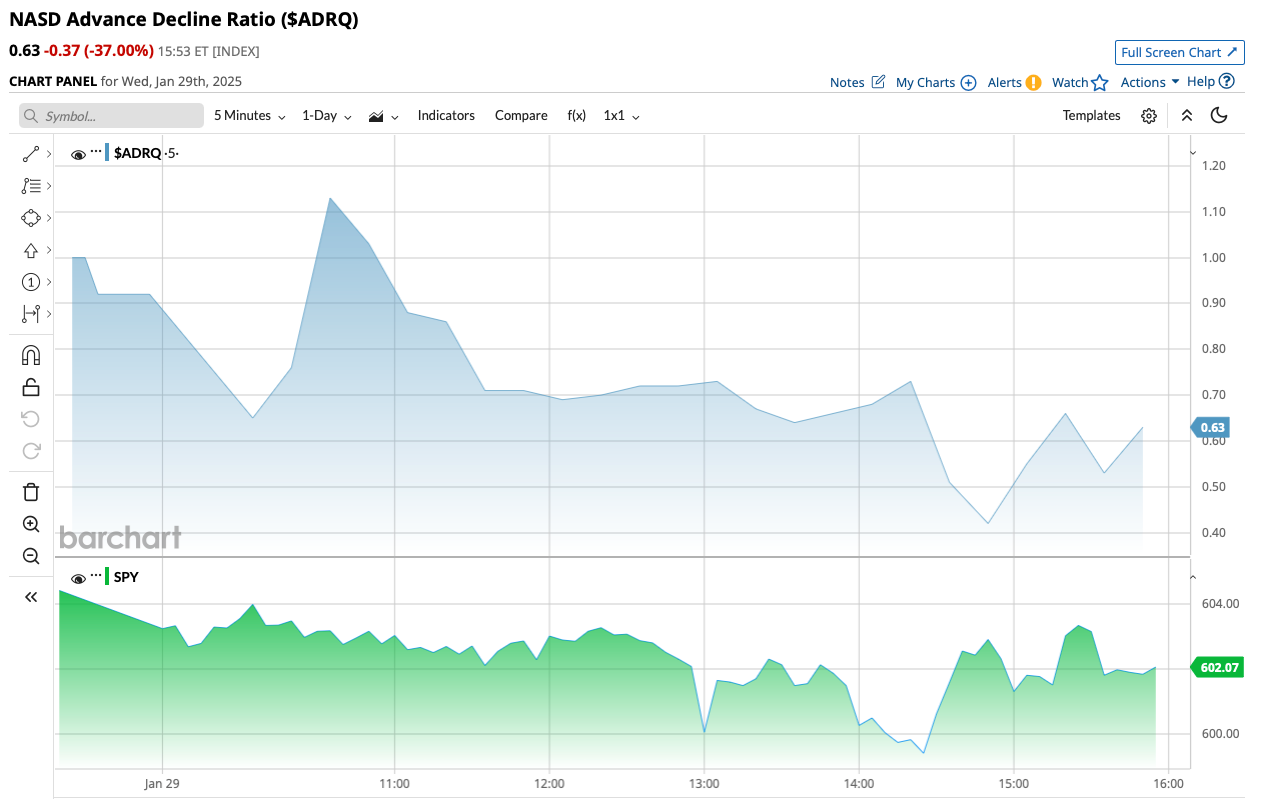Zoom out with the magnifier minus icon
The height and width of the screenshot is (799, 1261).
(31, 556)
